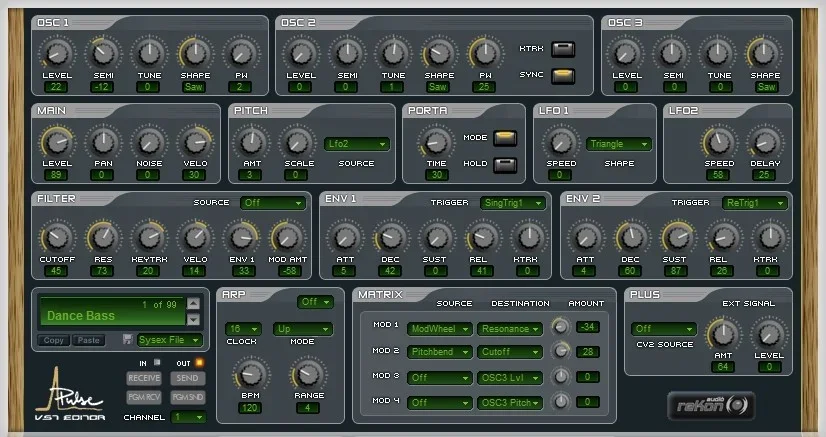
Task: Click the MOD 2 amount knob
Action: (560, 350)
